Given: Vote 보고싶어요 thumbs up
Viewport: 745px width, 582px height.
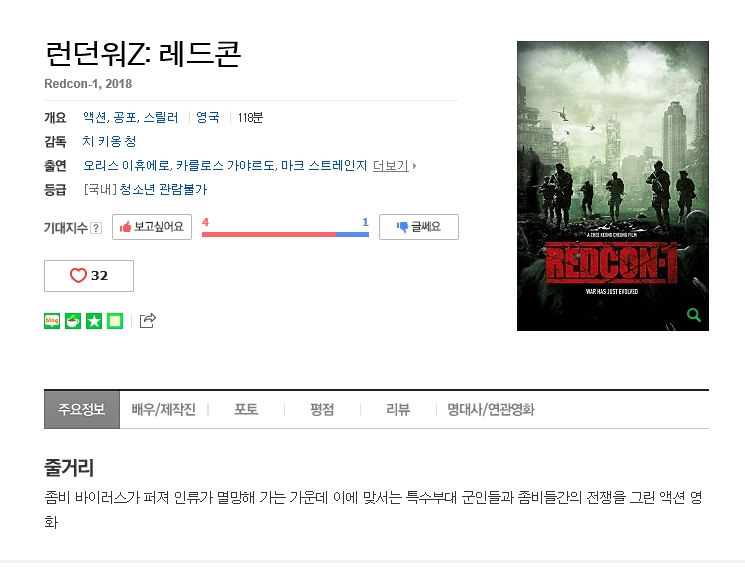Looking at the screenshot, I should coord(152,227).
